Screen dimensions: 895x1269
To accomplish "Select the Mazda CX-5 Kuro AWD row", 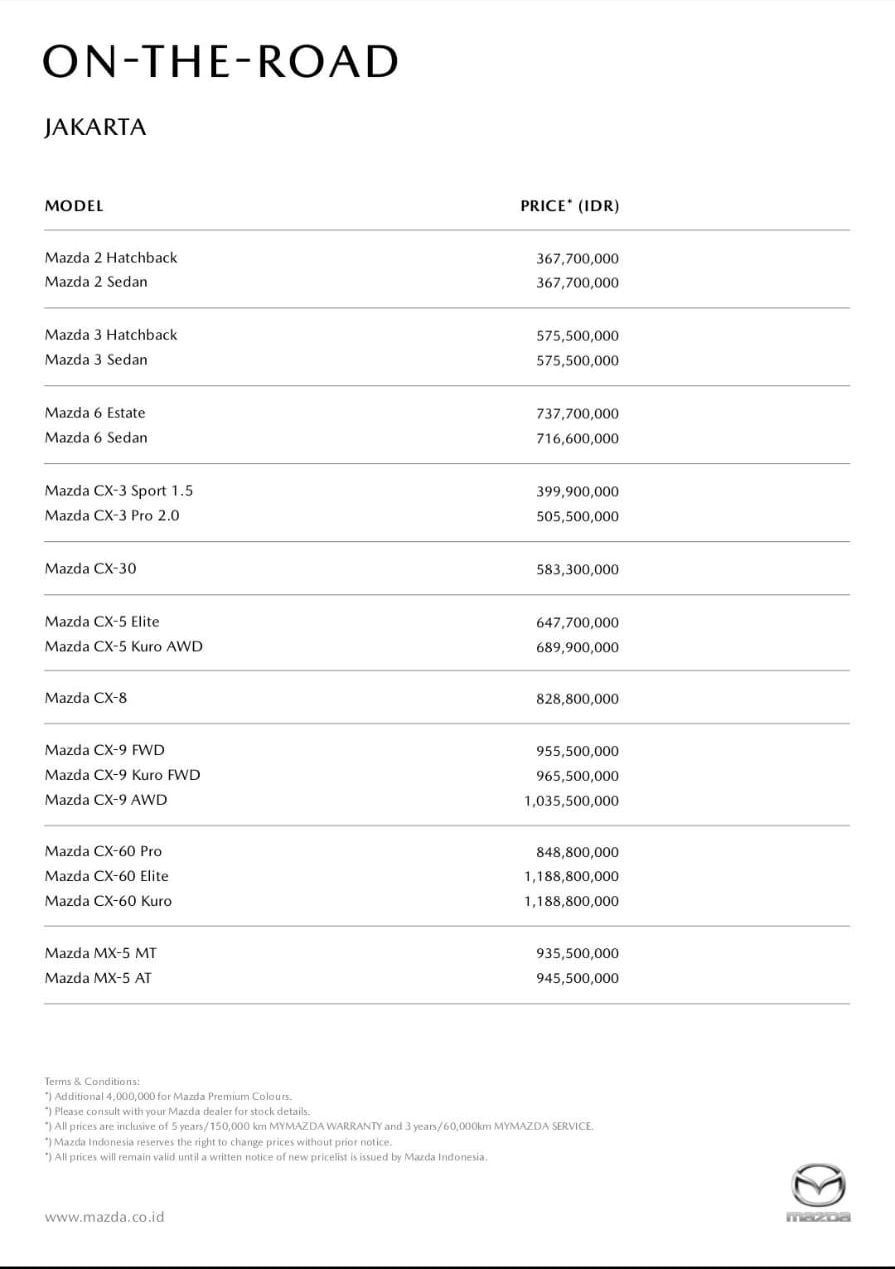I will pyautogui.click(x=123, y=647).
